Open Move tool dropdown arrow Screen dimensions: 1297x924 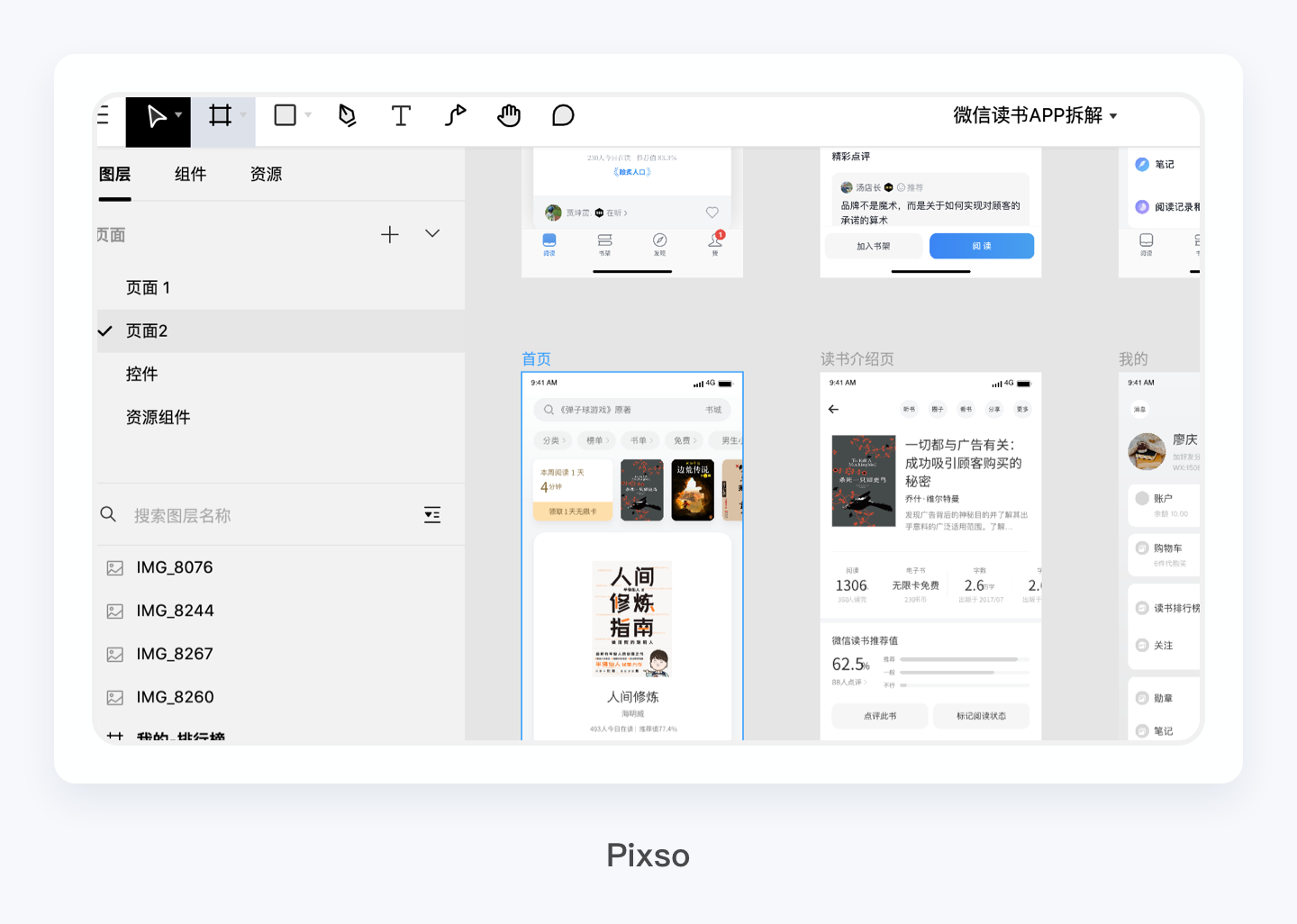pos(178,115)
